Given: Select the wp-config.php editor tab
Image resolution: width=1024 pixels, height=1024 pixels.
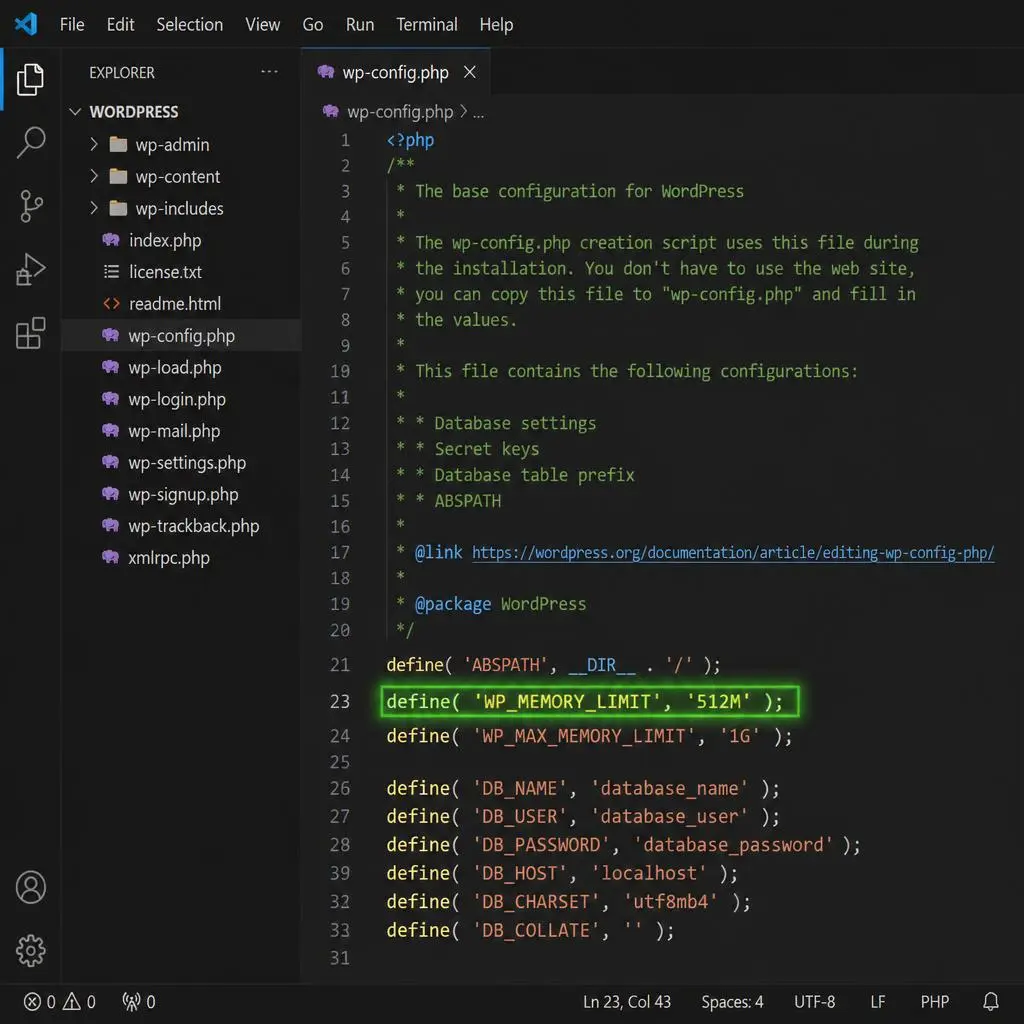Looking at the screenshot, I should (x=396, y=72).
